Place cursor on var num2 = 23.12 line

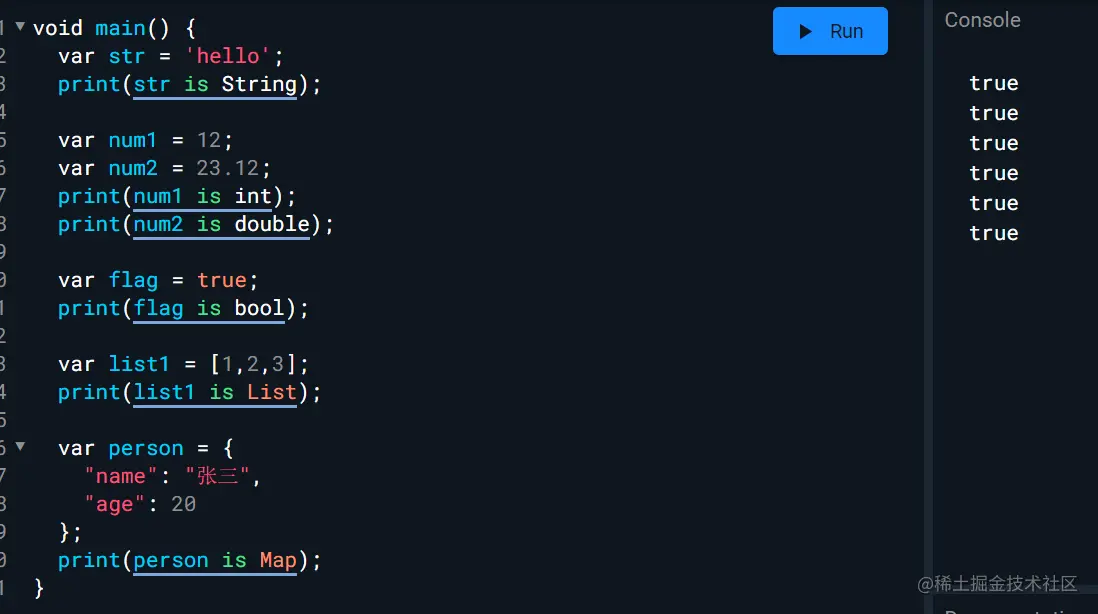164,168
